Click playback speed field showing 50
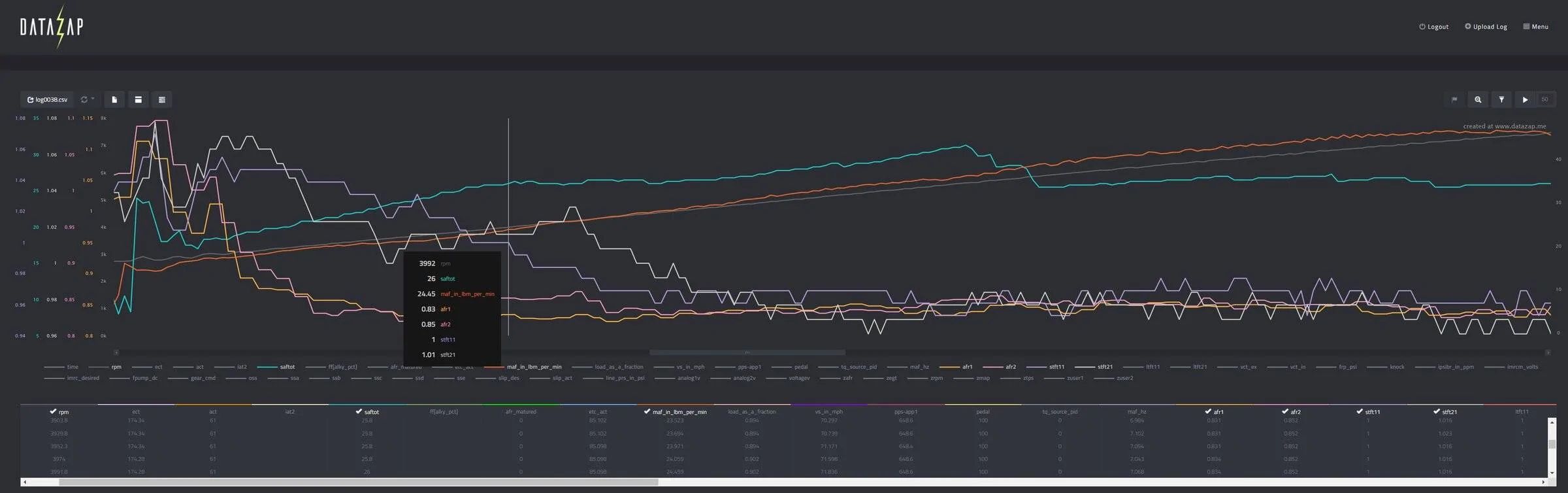 1545,99
